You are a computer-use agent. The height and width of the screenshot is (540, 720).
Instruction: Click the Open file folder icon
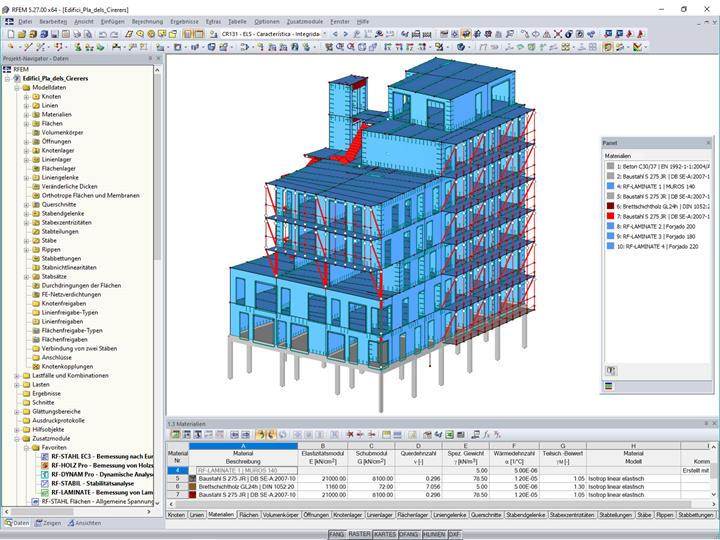pos(22,34)
